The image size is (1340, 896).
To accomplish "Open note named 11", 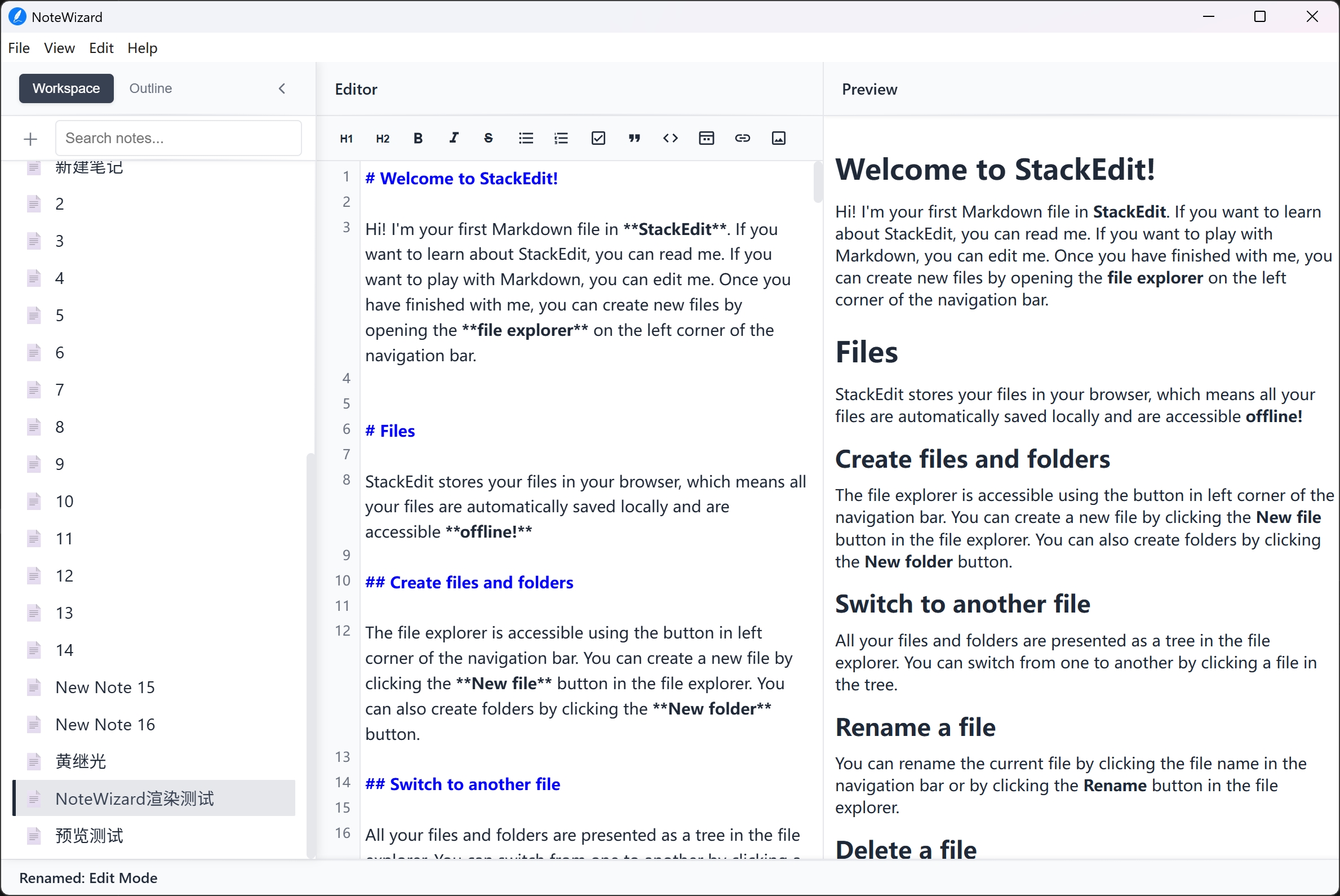I will 154,538.
